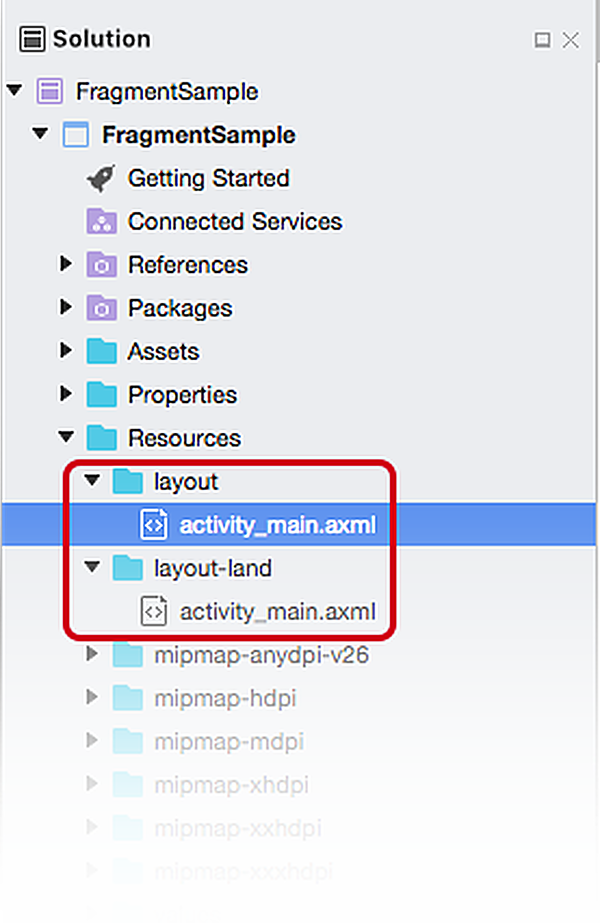Screen dimensions: 600x923
Task: Select the mipmap-hdpi folder
Action: tap(225, 698)
